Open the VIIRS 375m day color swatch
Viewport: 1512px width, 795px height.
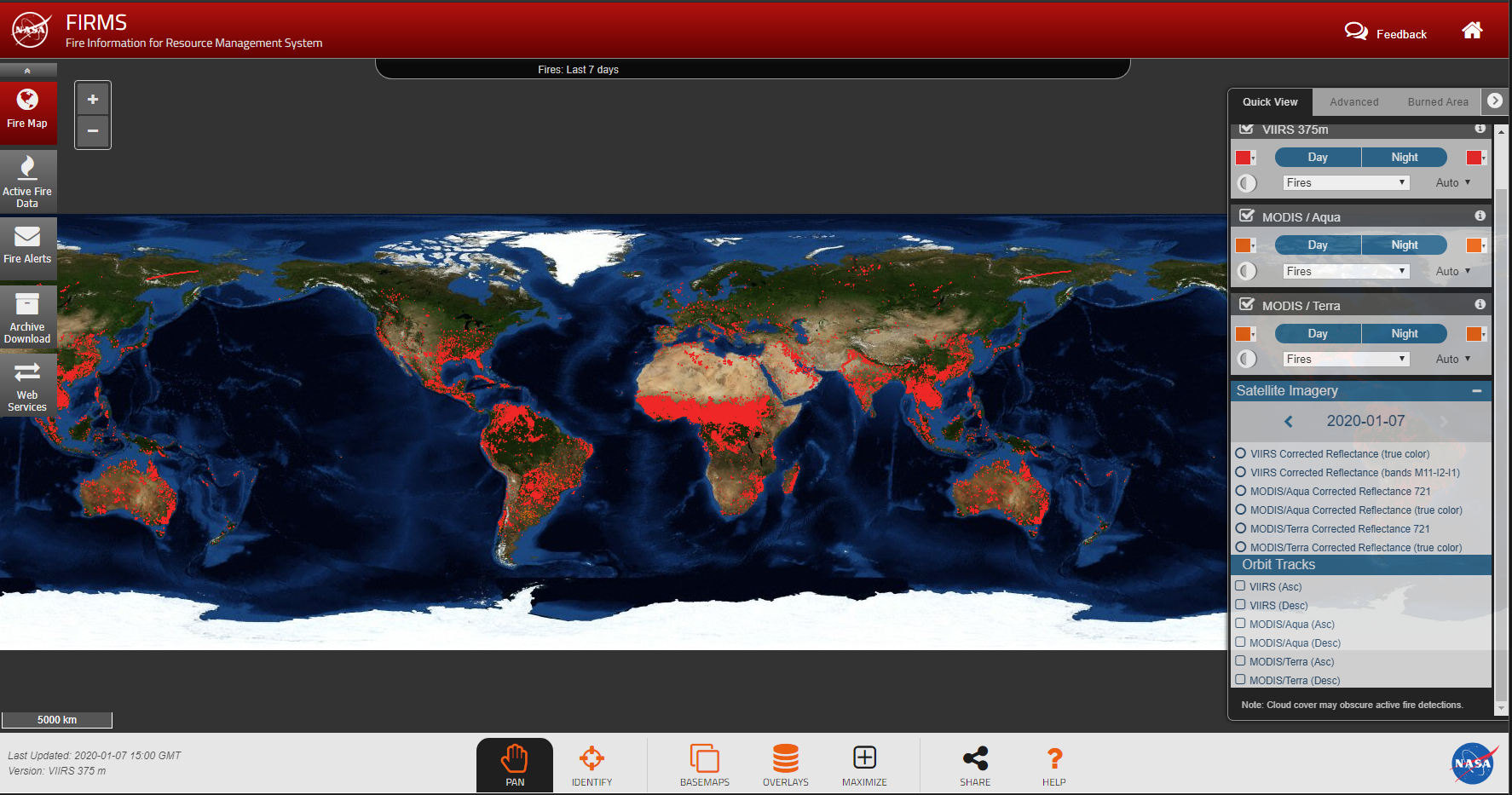pos(1244,158)
